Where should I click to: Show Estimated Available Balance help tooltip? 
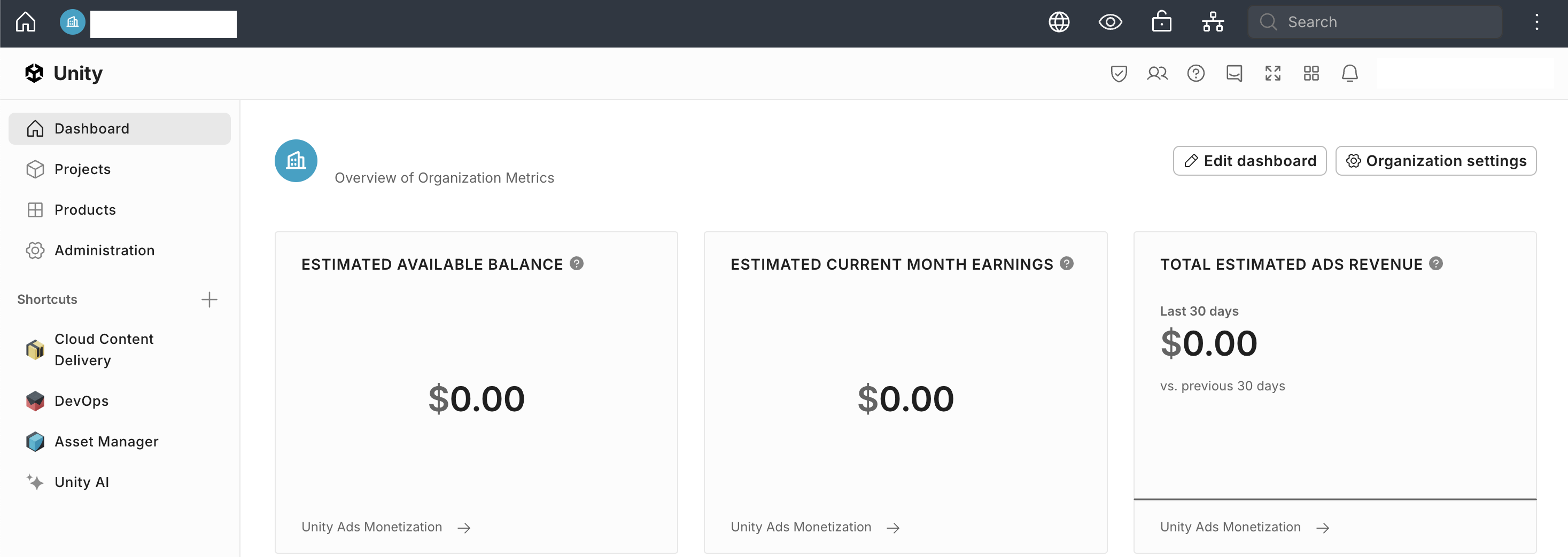point(577,264)
